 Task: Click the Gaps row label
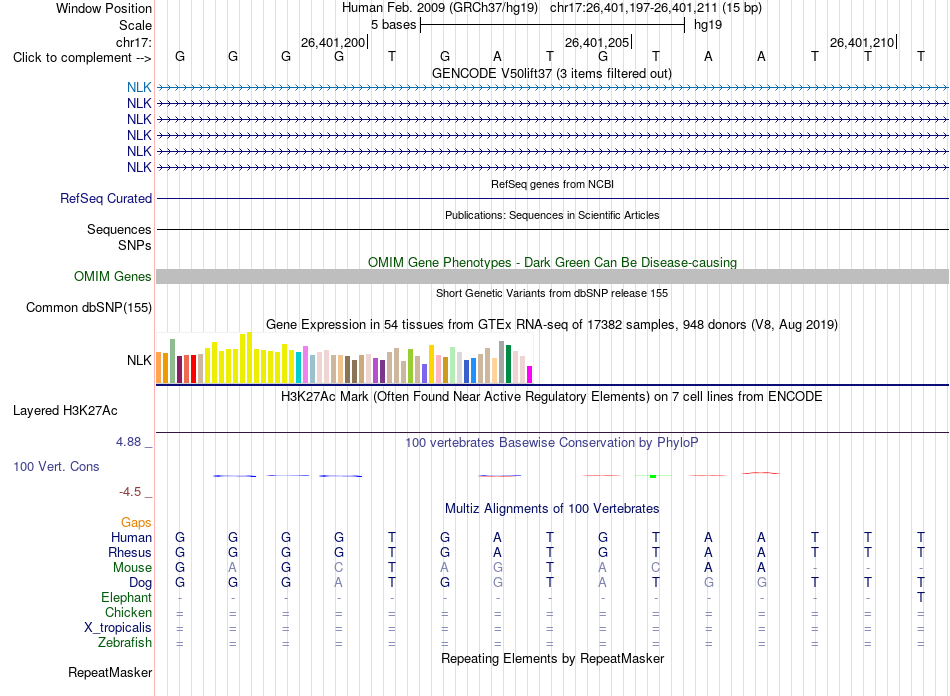pyautogui.click(x=136, y=522)
